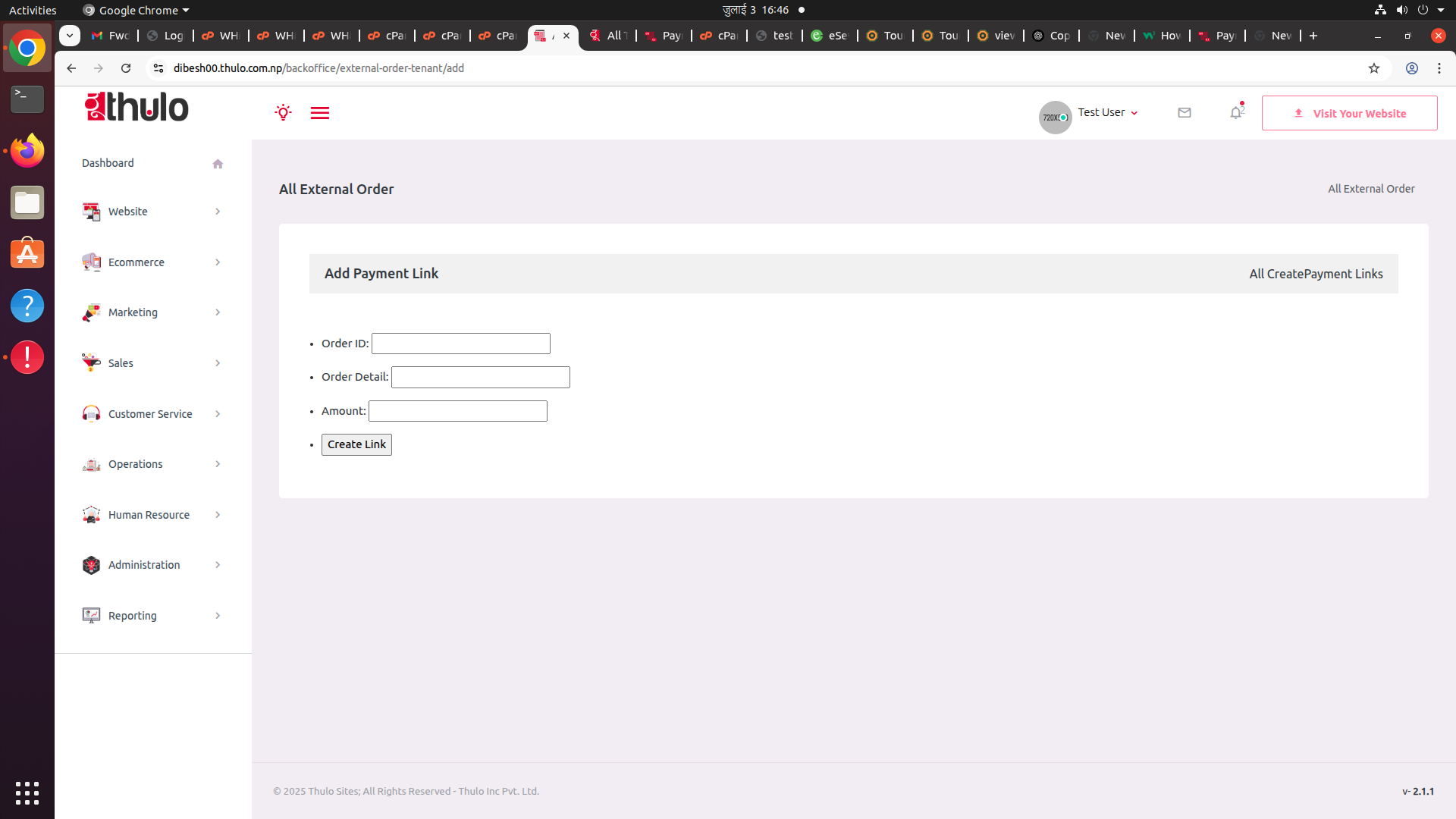1456x819 pixels.
Task: Click the Thulo logo
Action: coord(137,107)
